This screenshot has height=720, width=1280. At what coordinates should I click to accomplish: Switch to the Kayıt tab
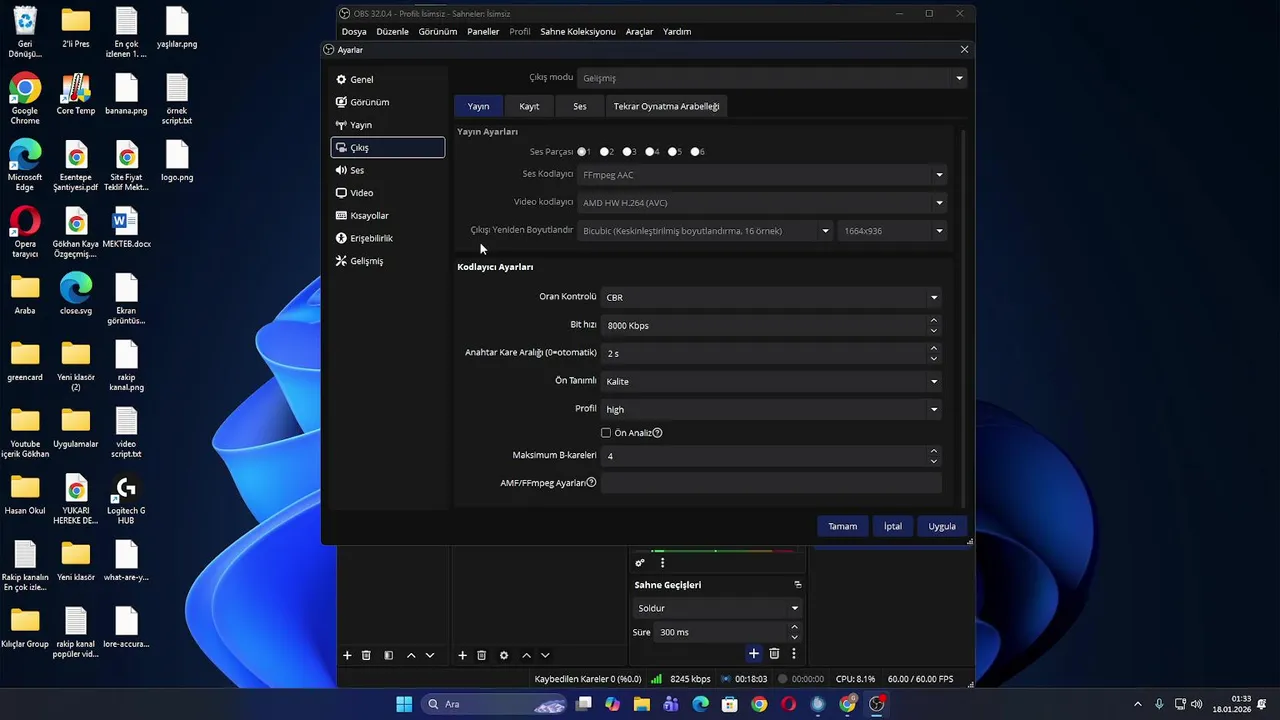(529, 106)
